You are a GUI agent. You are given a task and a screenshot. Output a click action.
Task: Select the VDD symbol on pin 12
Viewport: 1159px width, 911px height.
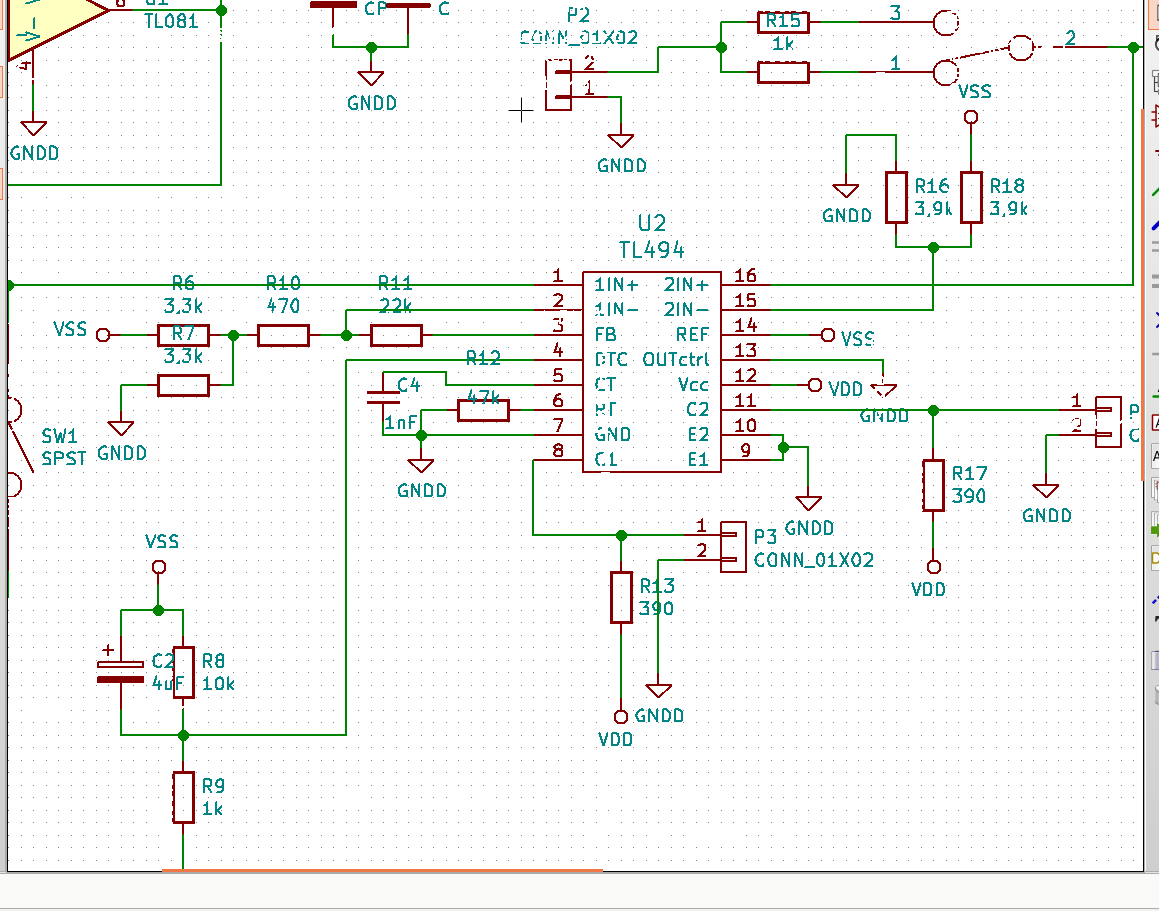pos(815,385)
